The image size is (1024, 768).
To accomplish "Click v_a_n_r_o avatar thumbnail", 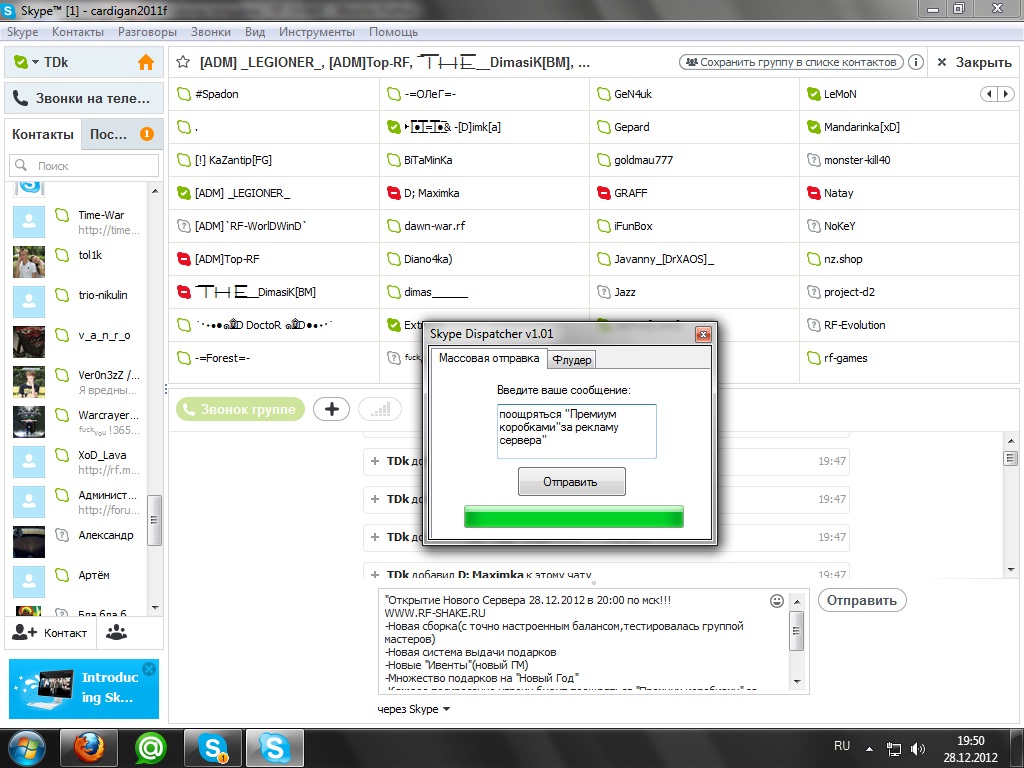I will [29, 342].
